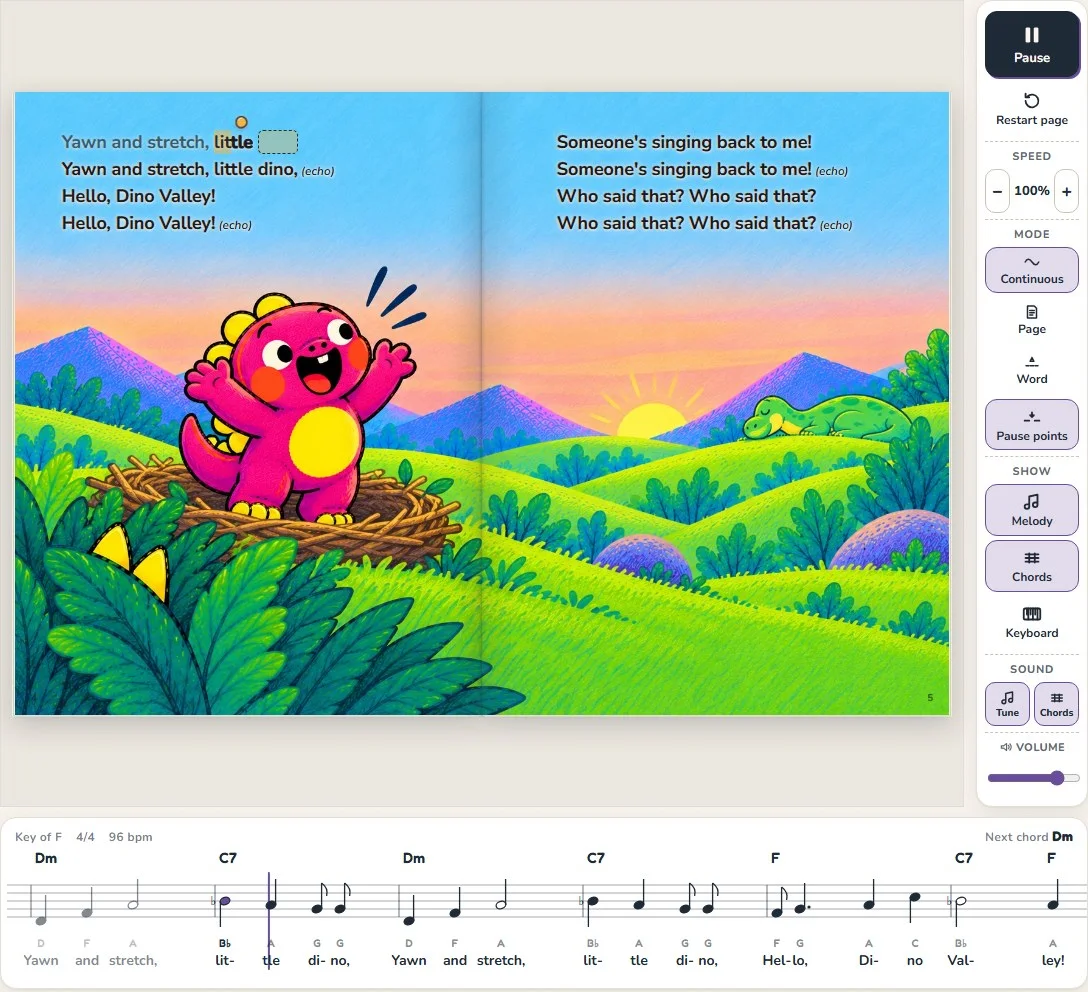
Task: Click the "Hel-lo," syllable under the staff
Action: coord(785,960)
